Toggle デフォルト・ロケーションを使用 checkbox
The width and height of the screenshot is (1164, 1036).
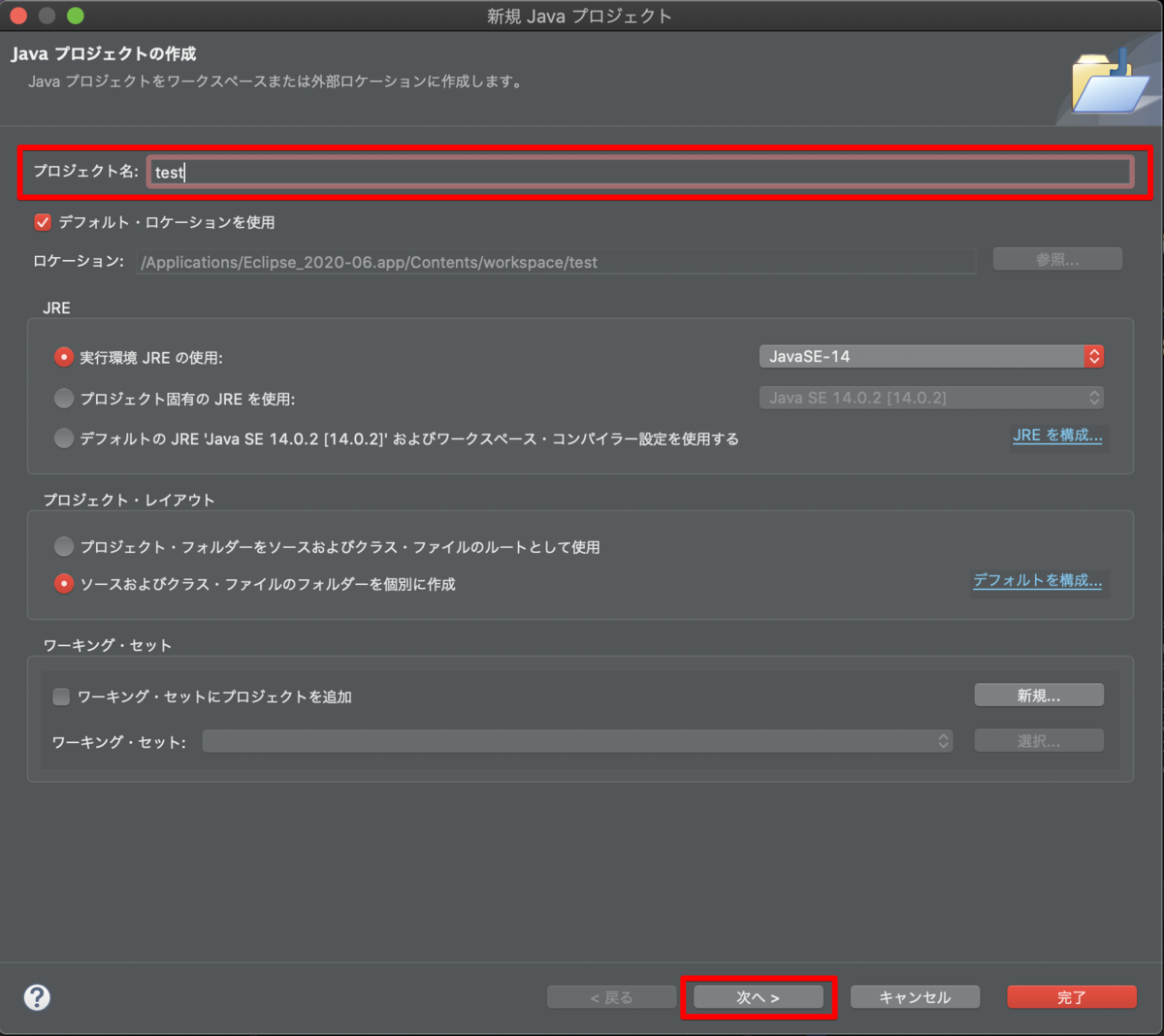pos(43,222)
